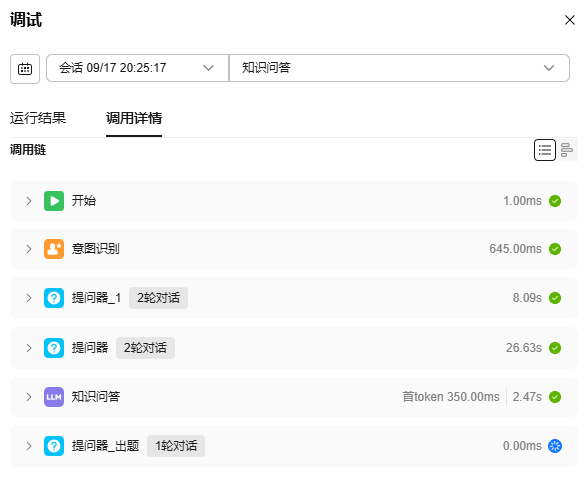This screenshot has height=502, width=585.
Task: Expand the 意图识别 node details
Action: (29, 249)
